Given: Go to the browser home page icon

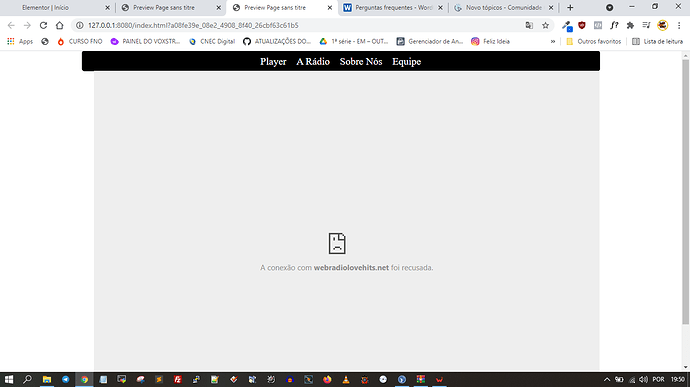Looking at the screenshot, I should click(x=59, y=26).
